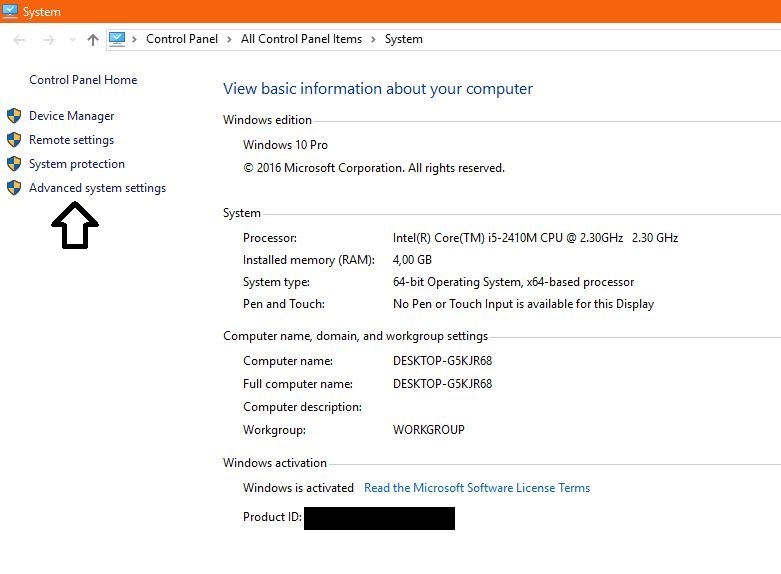Open the recent locations dropdown arrow

pyautogui.click(x=72, y=40)
